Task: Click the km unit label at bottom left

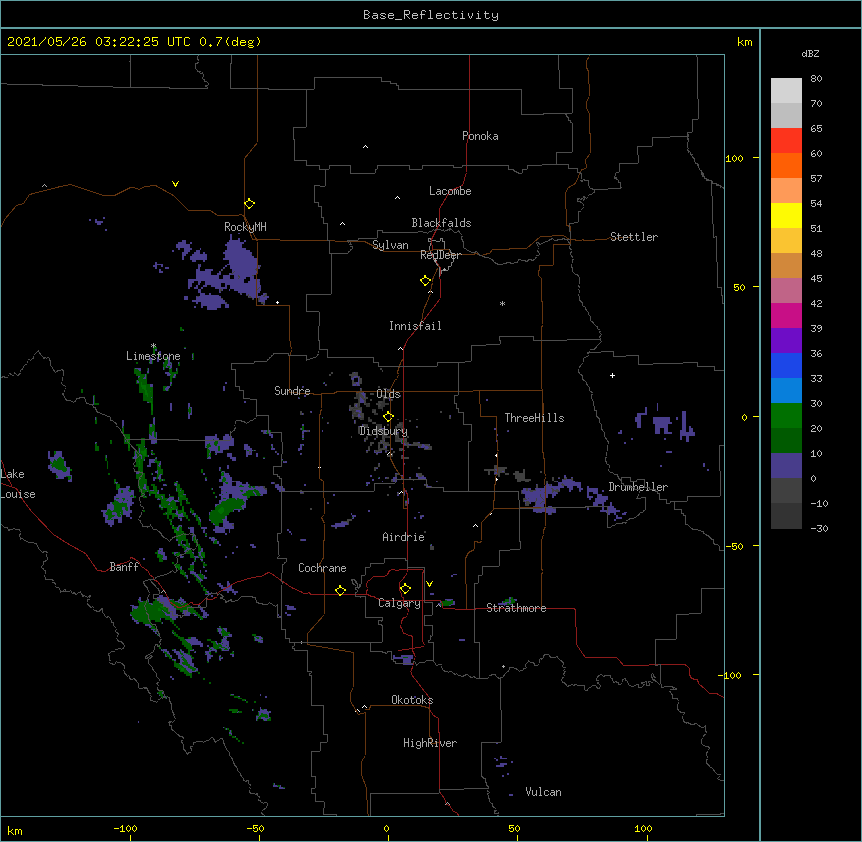Action: pyautogui.click(x=15, y=831)
